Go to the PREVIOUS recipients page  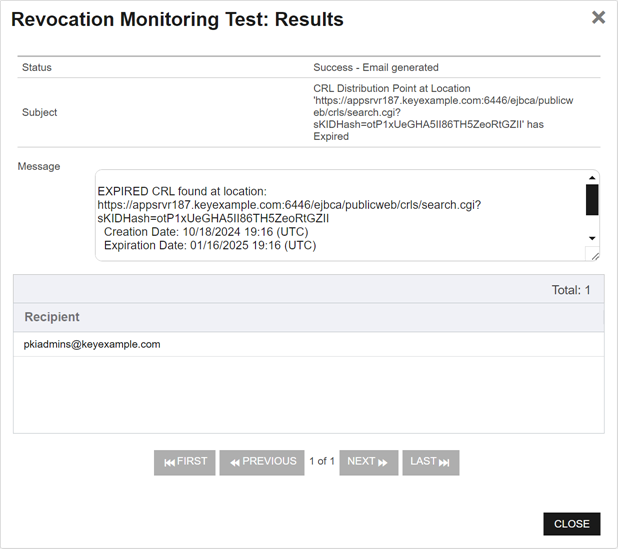pos(262,462)
